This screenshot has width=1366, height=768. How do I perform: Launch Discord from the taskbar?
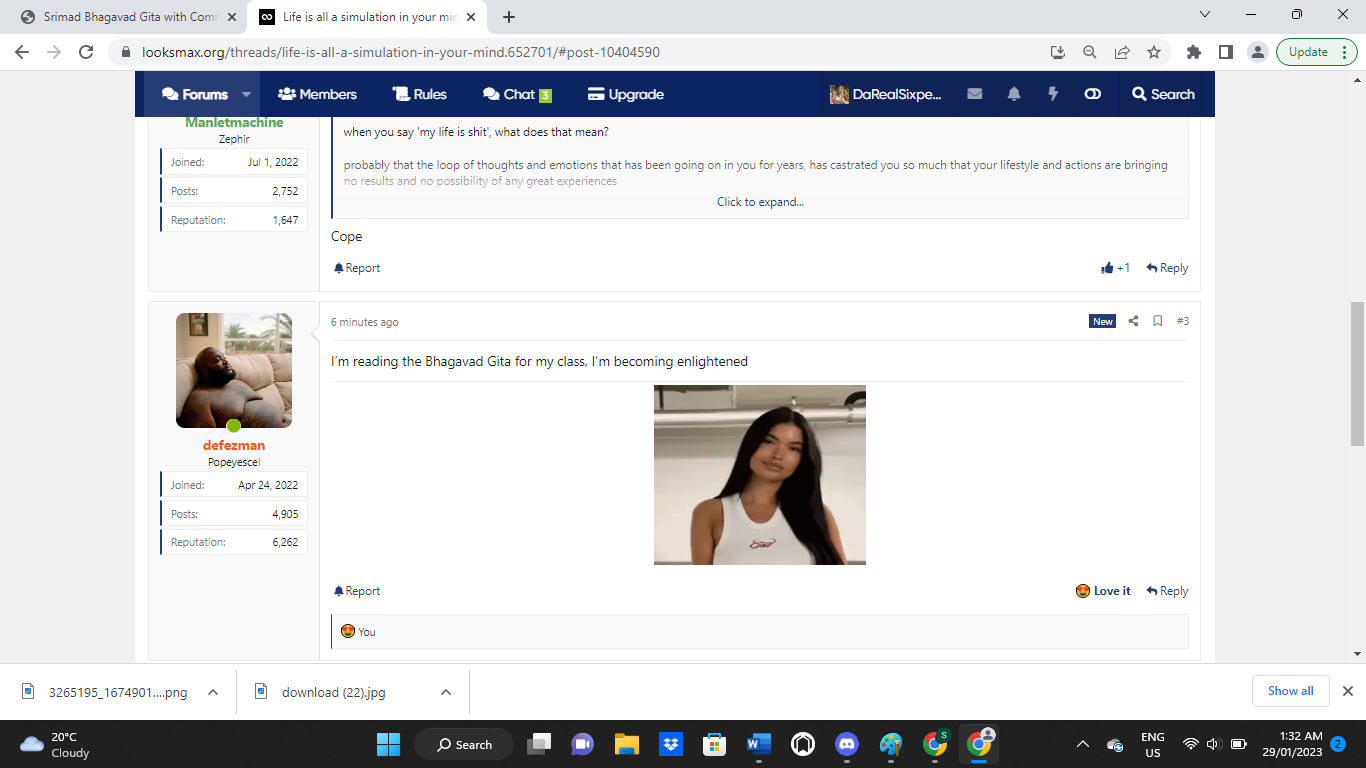847,744
